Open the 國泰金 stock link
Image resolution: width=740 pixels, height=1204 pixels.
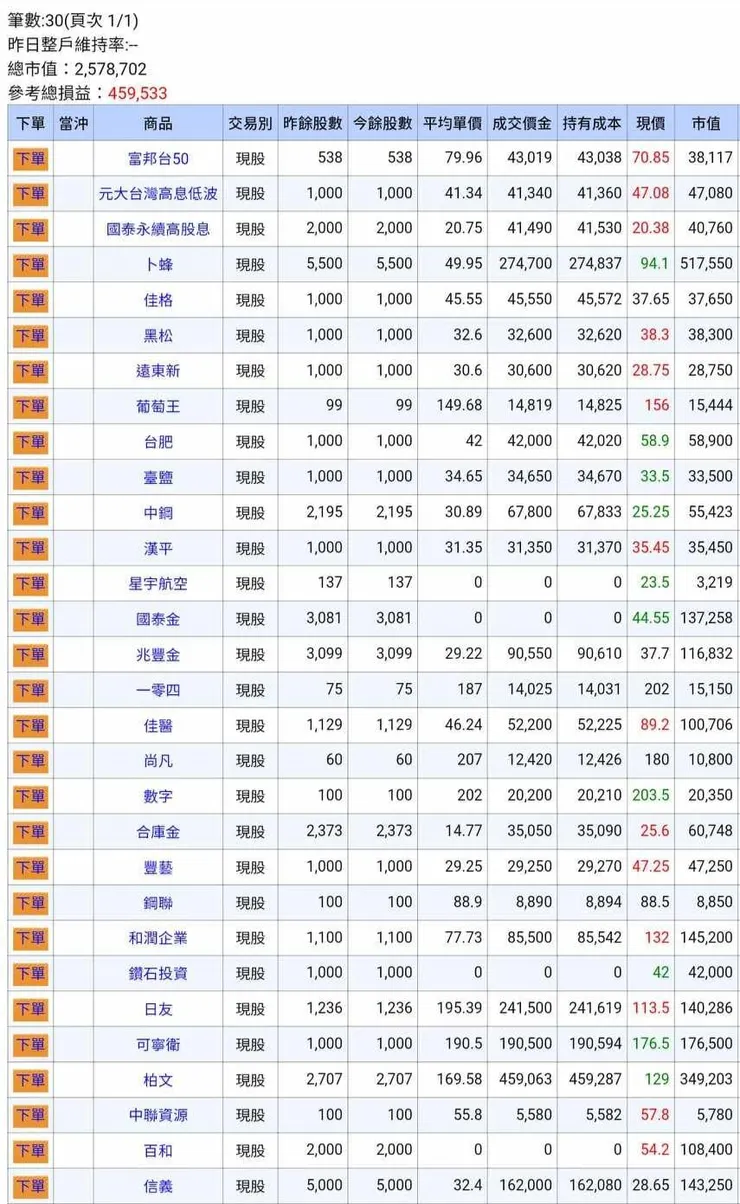[158, 619]
